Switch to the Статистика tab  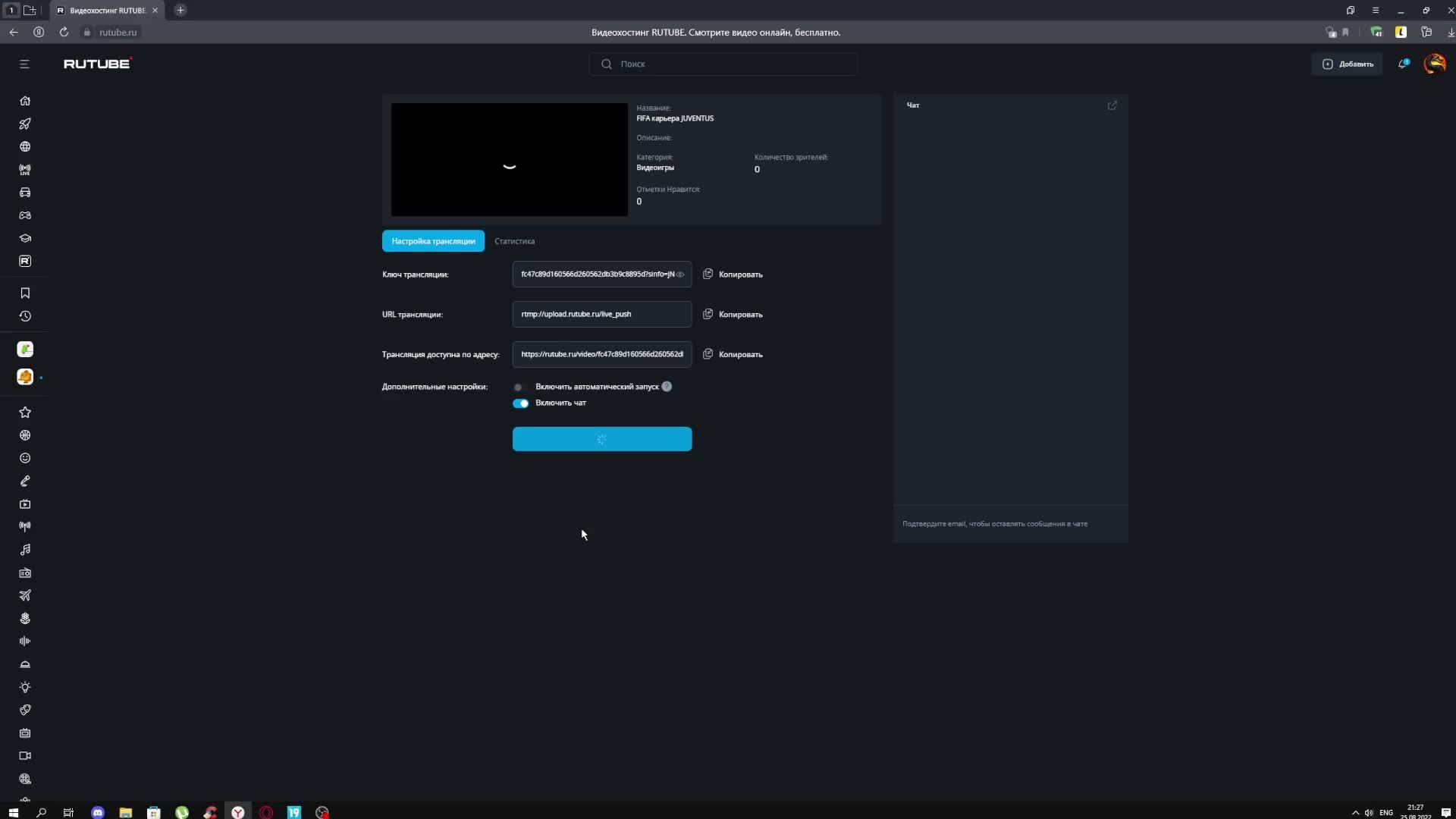[514, 241]
